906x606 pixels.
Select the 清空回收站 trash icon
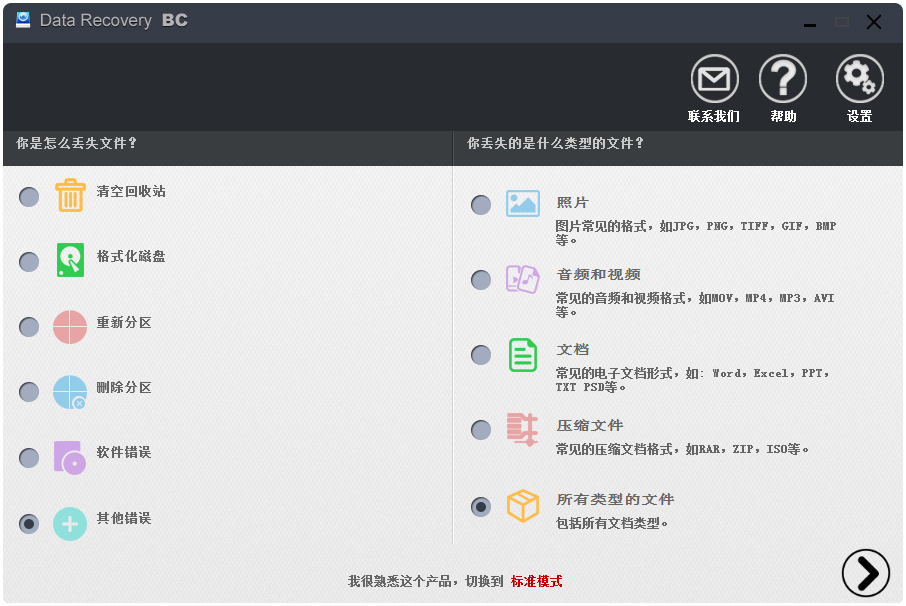pyautogui.click(x=70, y=196)
